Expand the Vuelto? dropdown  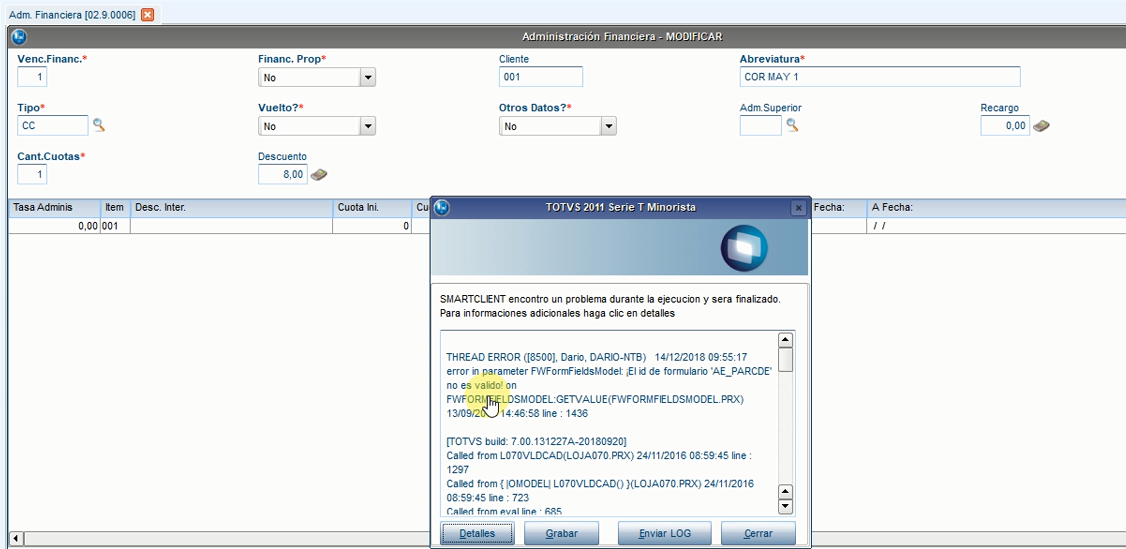pos(368,126)
